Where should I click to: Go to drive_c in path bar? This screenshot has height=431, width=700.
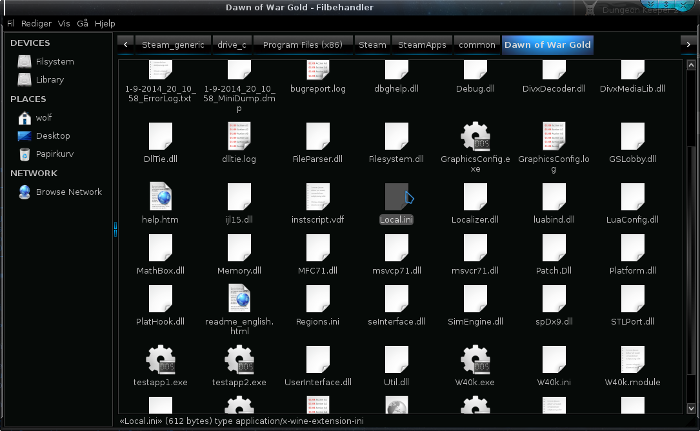click(x=232, y=45)
